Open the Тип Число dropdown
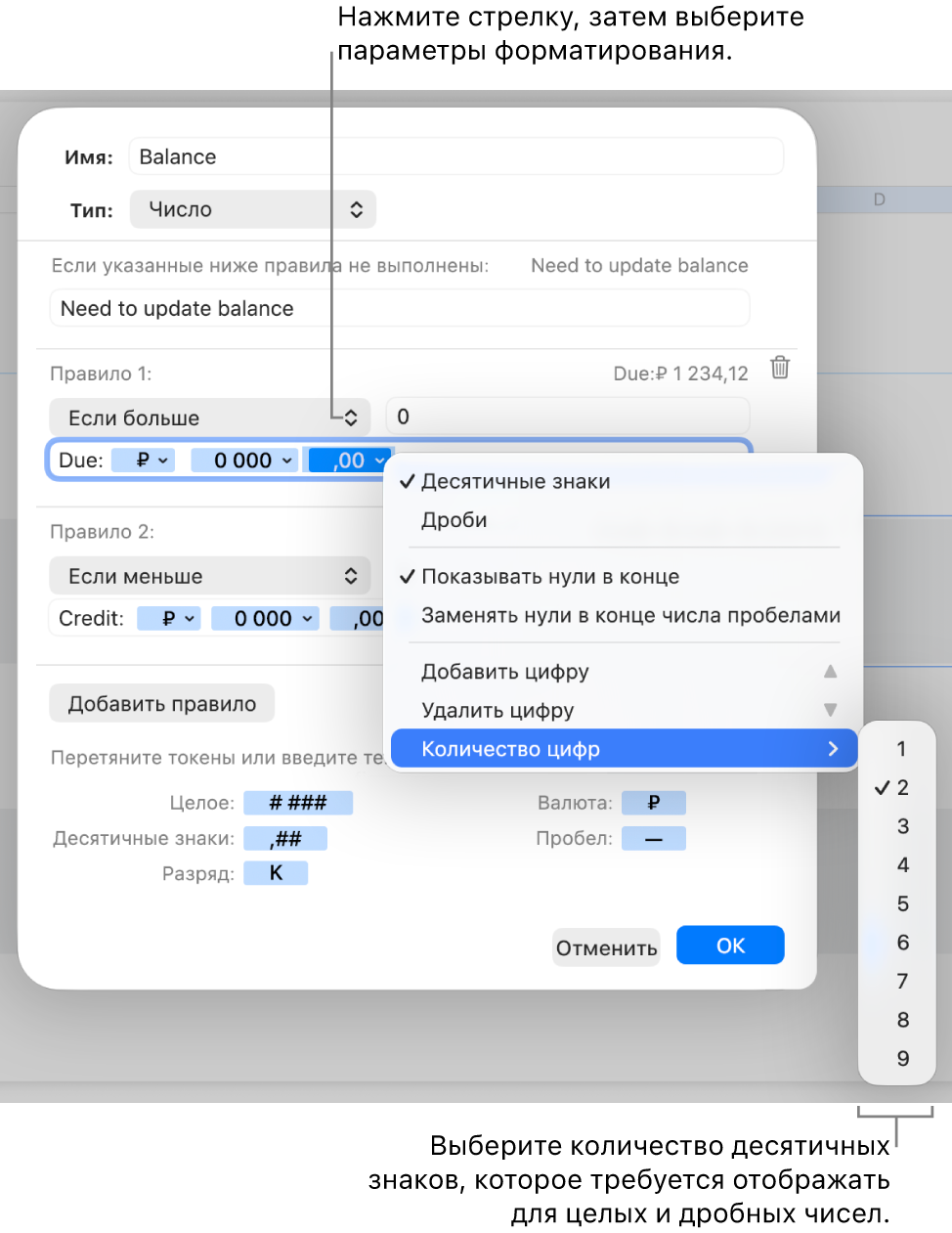The width and height of the screenshot is (952, 1233). click(x=252, y=209)
